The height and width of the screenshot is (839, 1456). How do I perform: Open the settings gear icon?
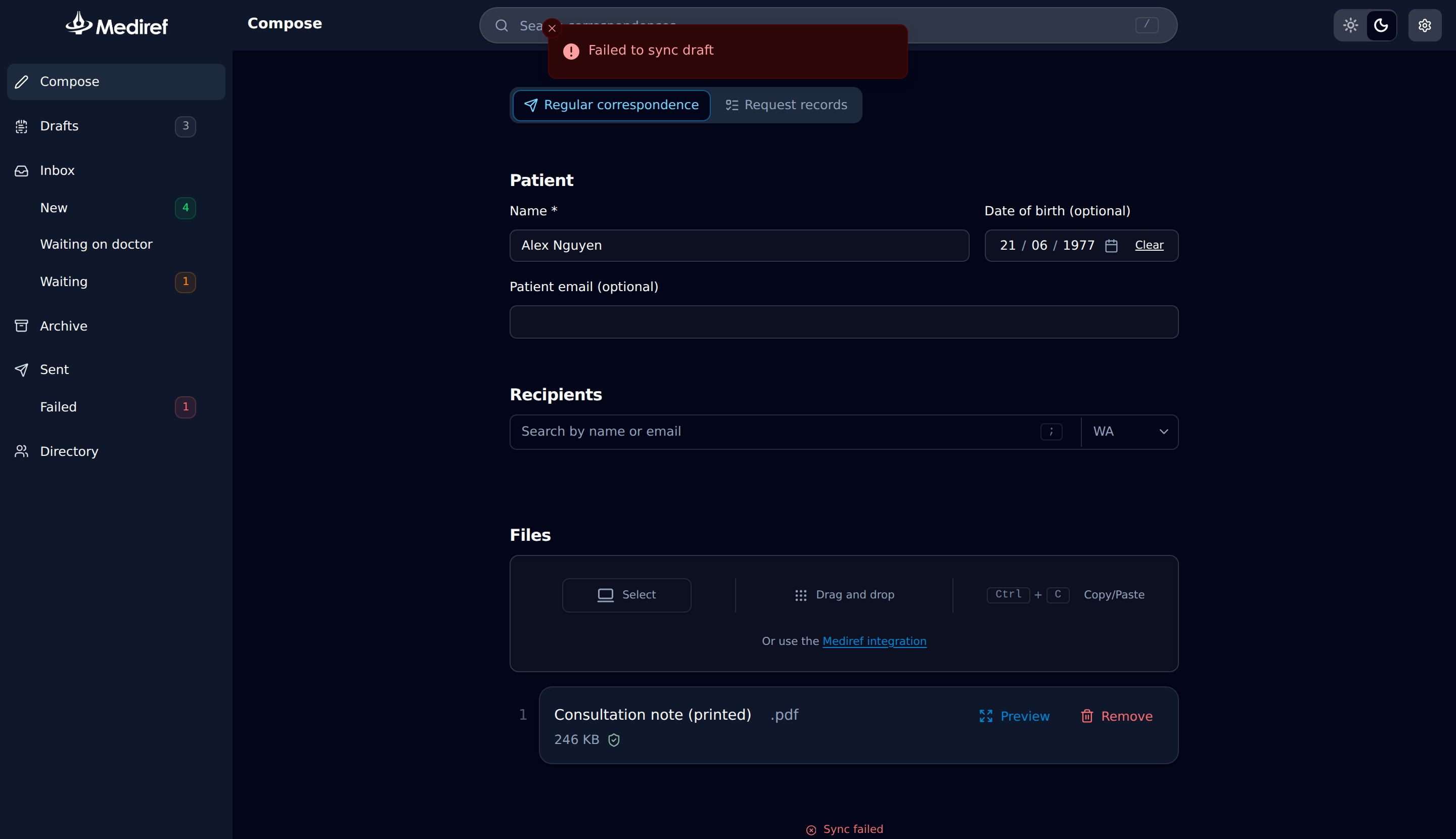[x=1424, y=25]
